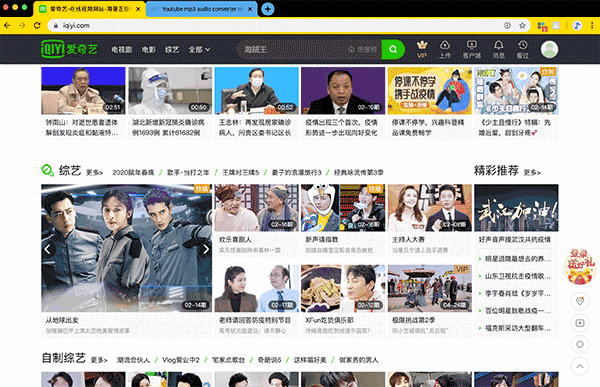The height and width of the screenshot is (387, 600).
Task: Open the 妻子的浪漫旅行3 link
Action: point(297,173)
